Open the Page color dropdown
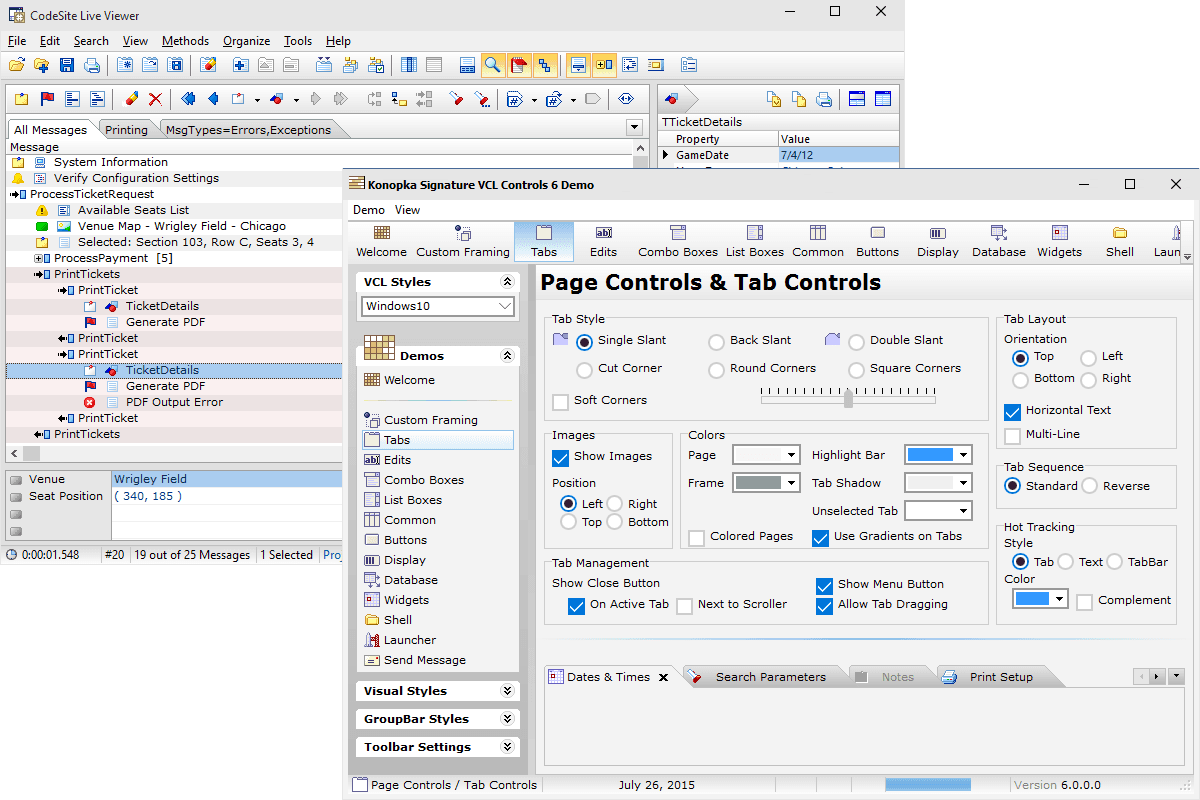This screenshot has width=1200, height=800. 792,455
